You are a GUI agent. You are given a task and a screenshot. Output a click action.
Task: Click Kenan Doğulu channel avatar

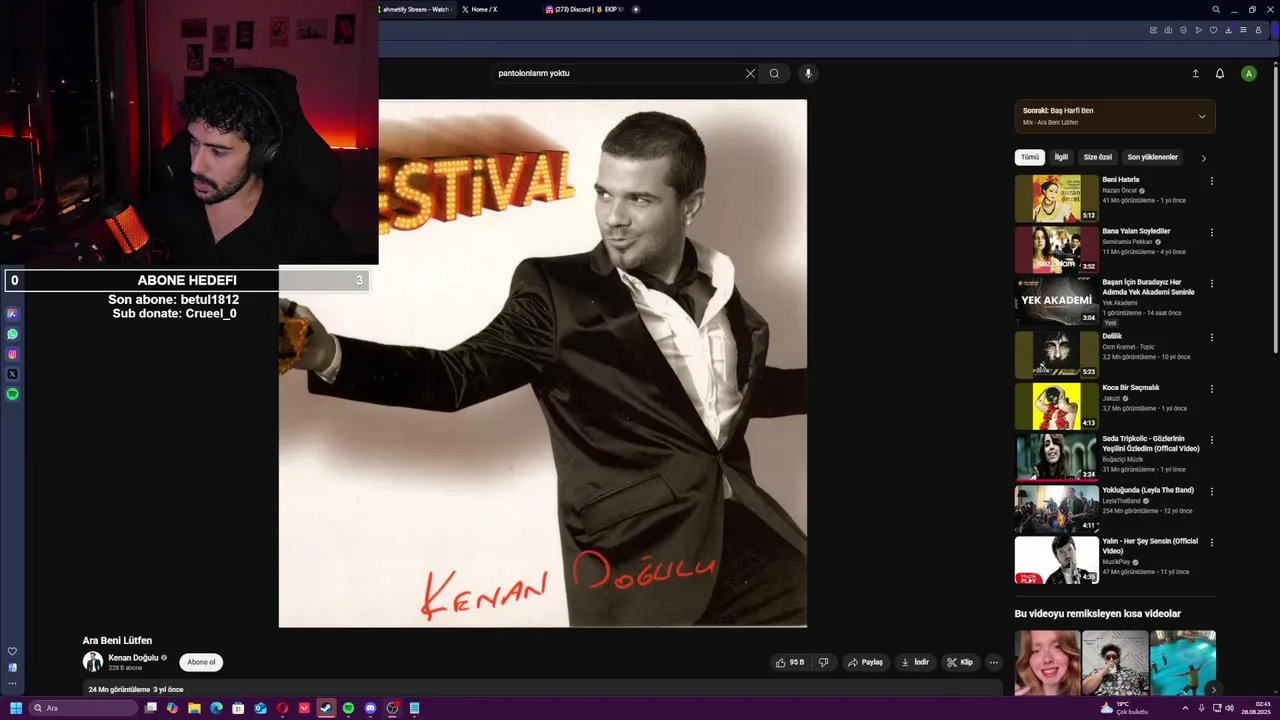93,662
